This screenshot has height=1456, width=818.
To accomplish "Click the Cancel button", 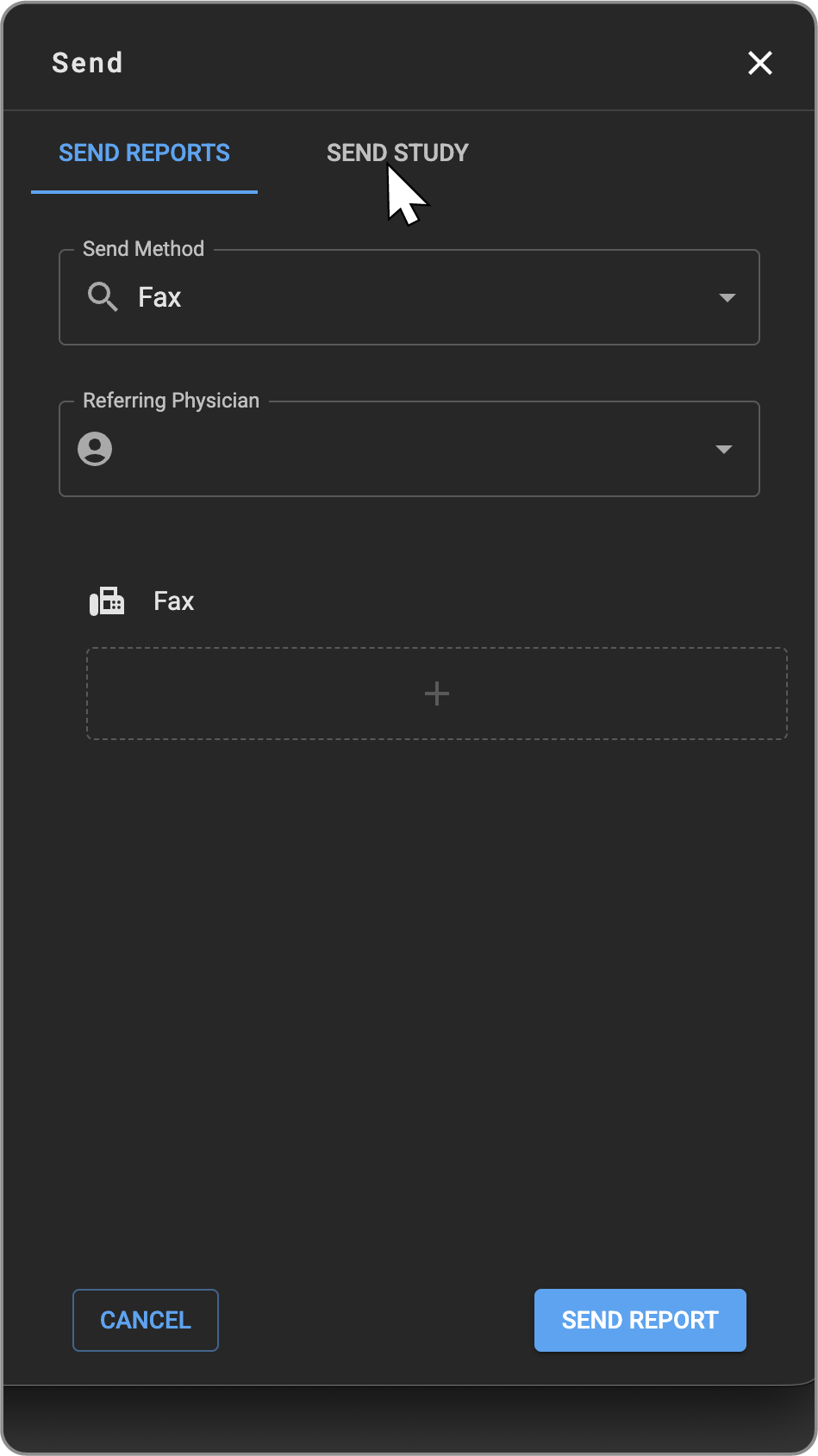I will [145, 1320].
